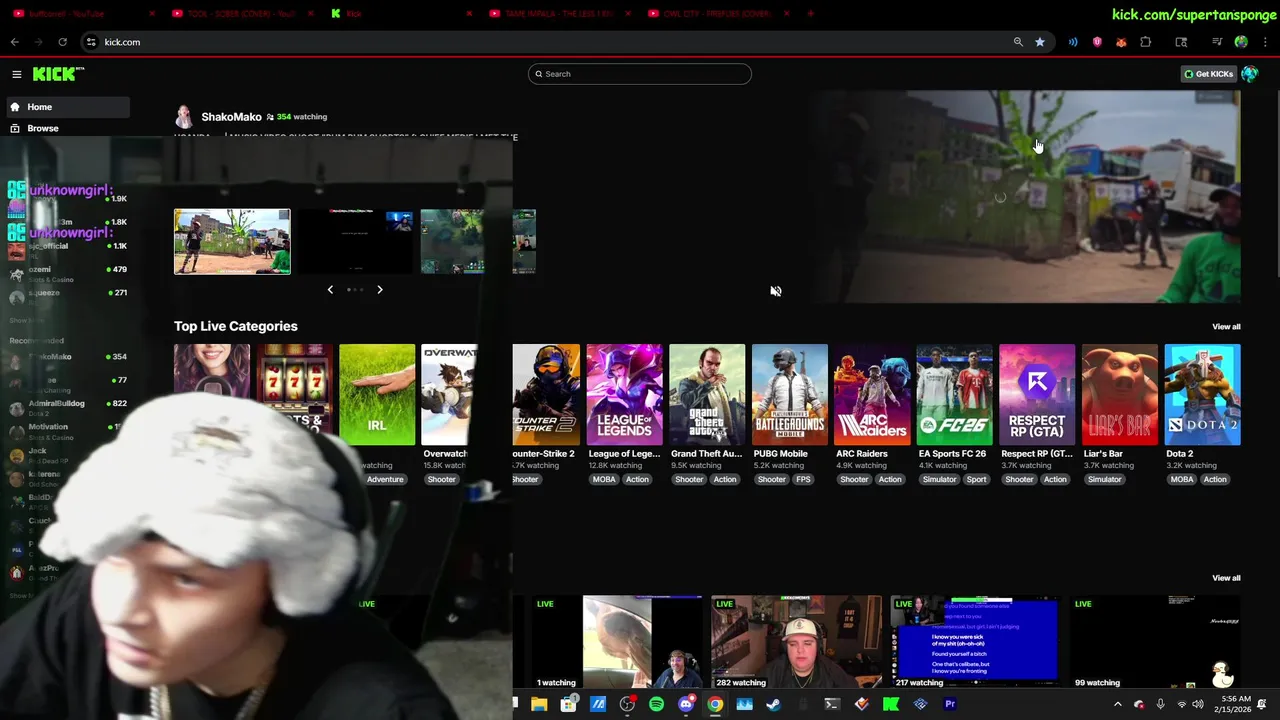
Task: Open the Dota 2 category card
Action: coord(1203,394)
